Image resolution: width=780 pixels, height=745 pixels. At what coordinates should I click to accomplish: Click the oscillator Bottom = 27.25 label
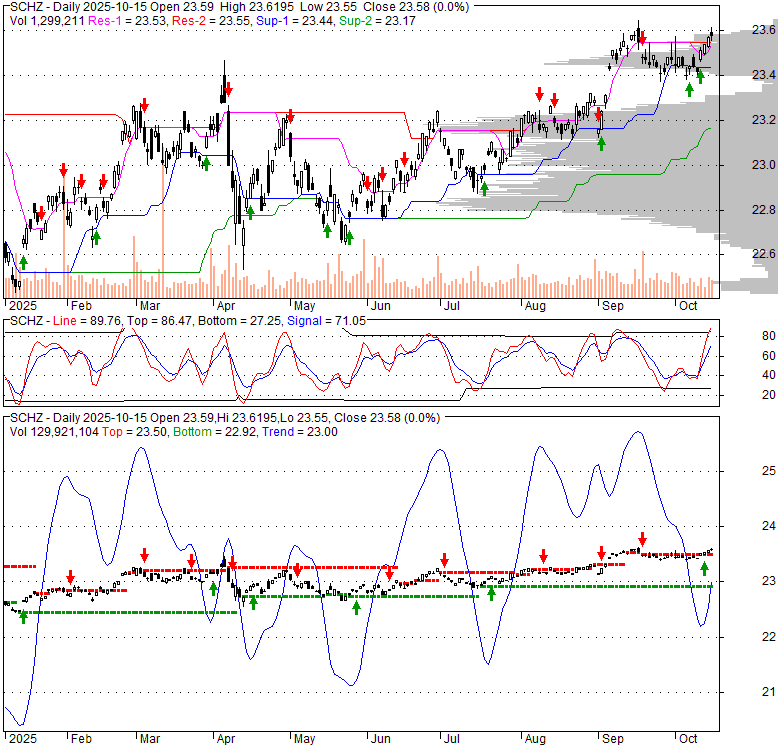coord(239,321)
